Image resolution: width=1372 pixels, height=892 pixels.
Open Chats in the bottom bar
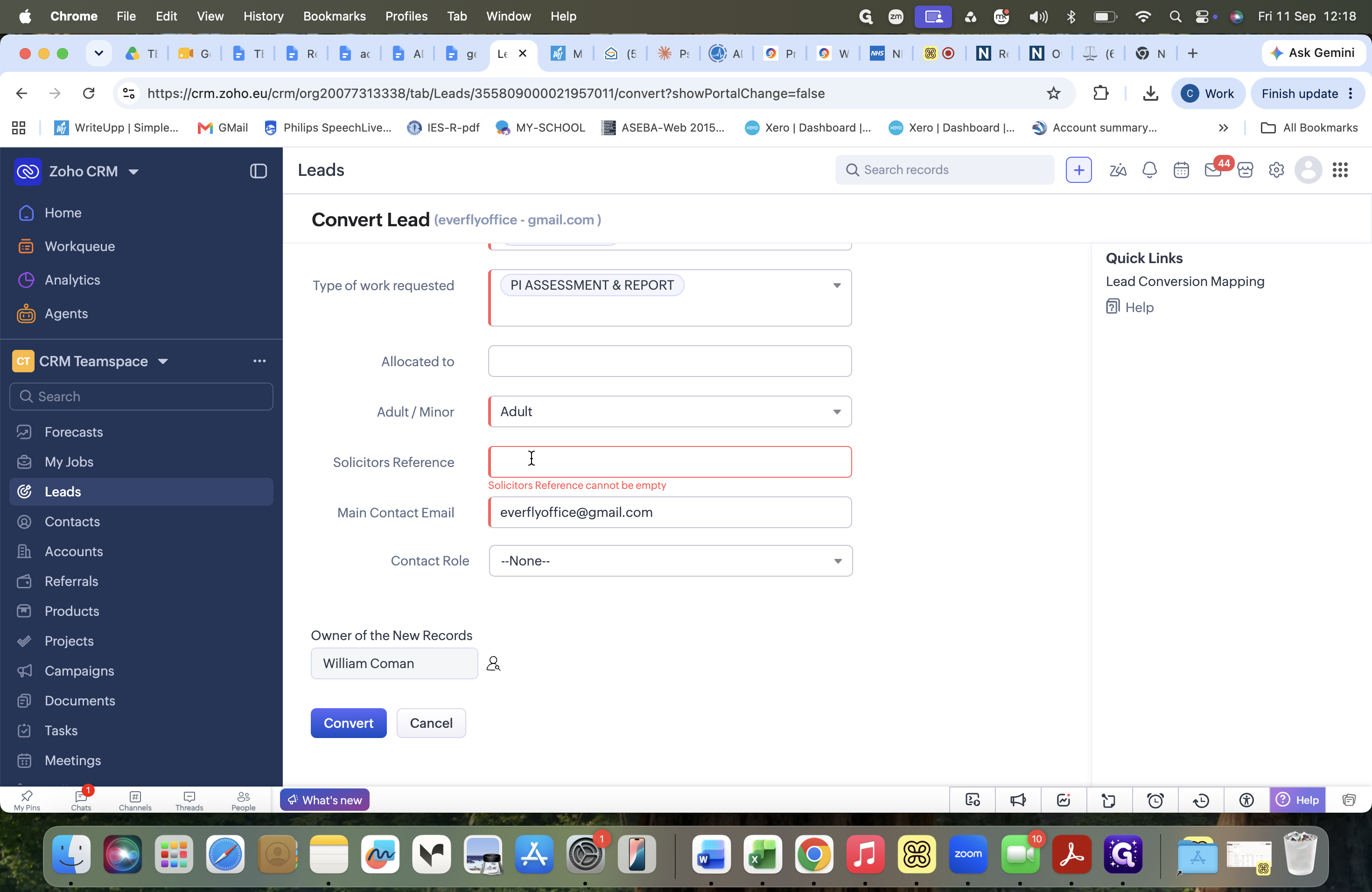[x=81, y=801]
